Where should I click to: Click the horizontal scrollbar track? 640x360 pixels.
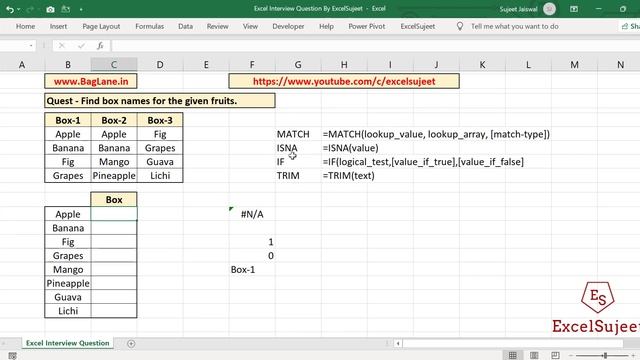(513, 343)
